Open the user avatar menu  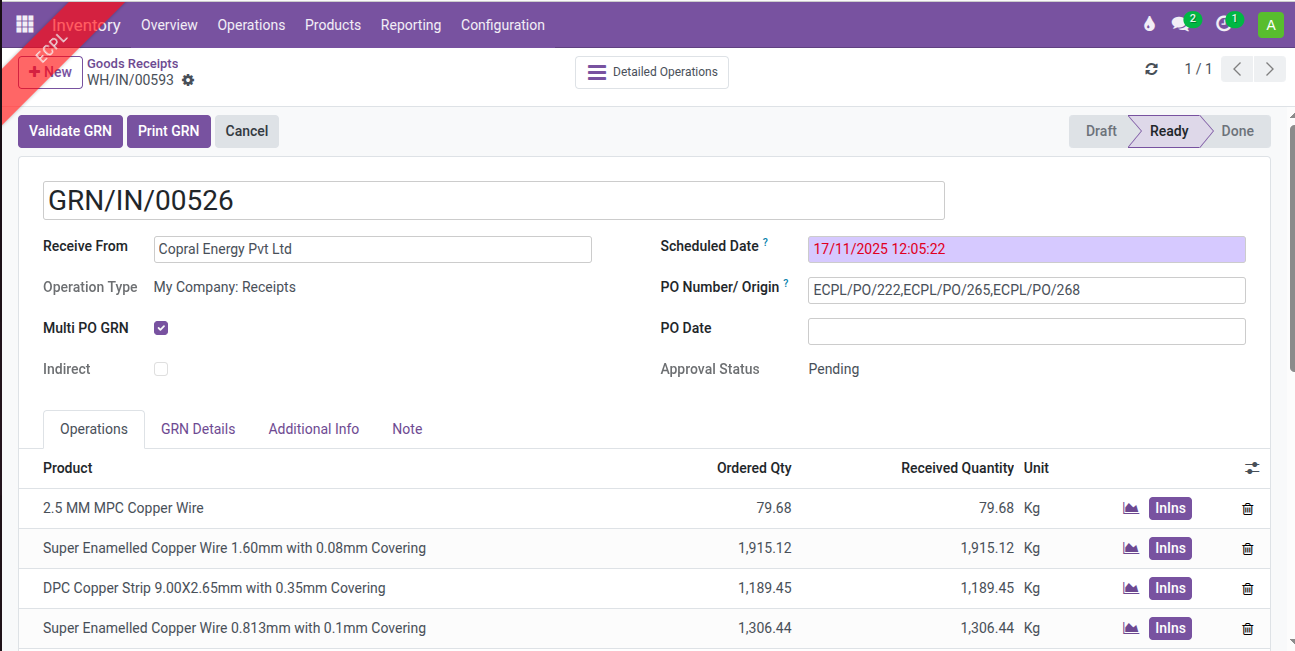[x=1270, y=25]
